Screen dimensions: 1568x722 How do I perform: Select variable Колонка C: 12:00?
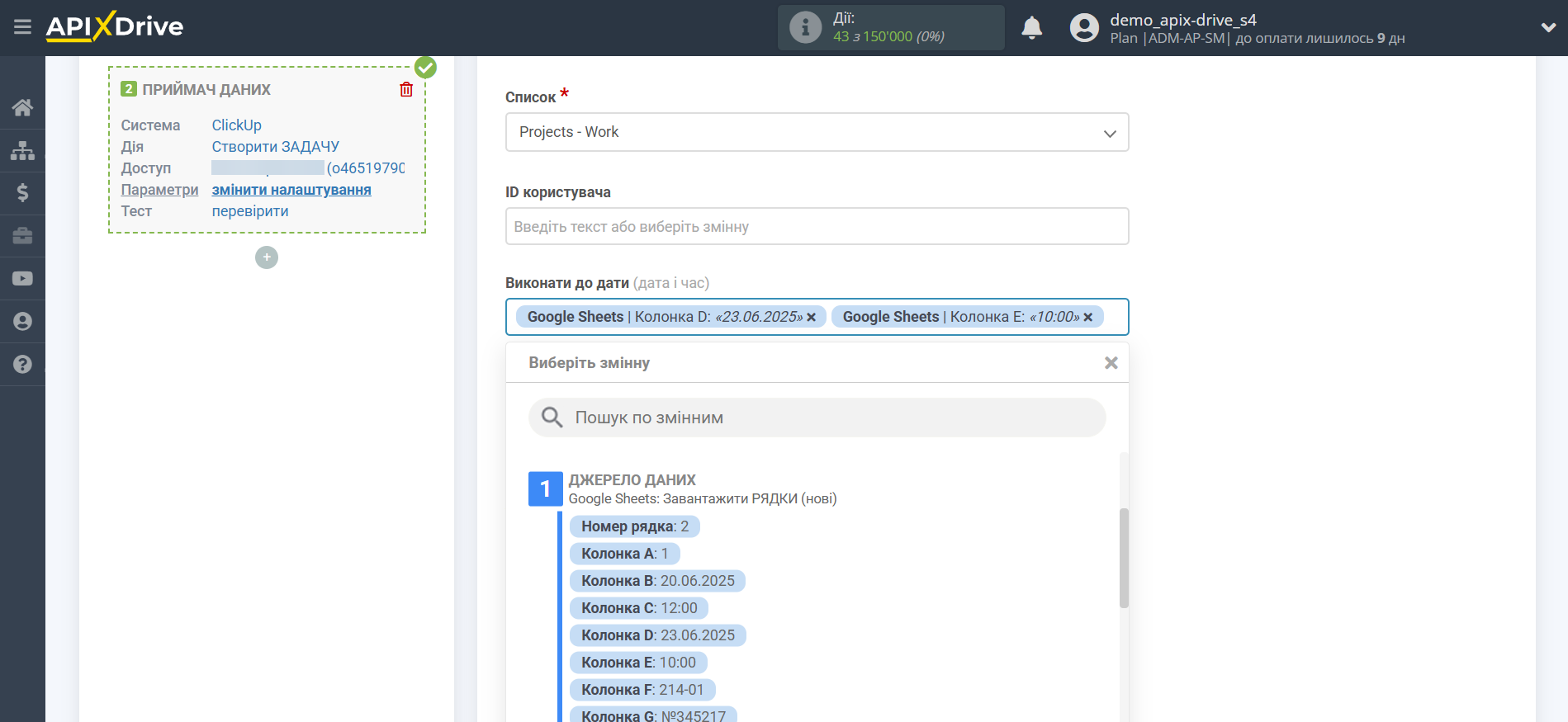tap(639, 608)
